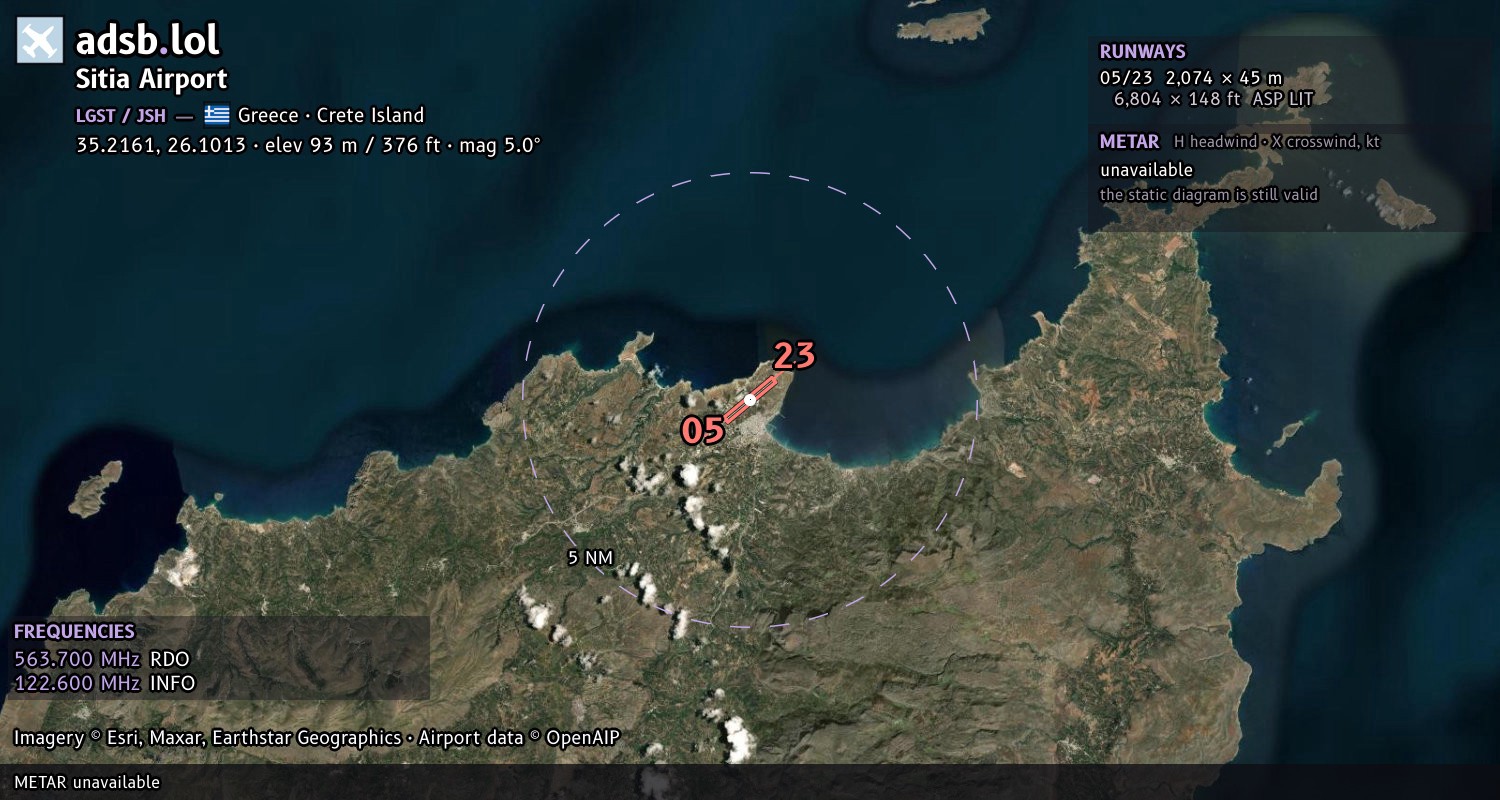Click the 'METAR unavailable' status bar message
The image size is (1500, 800).
point(87,782)
